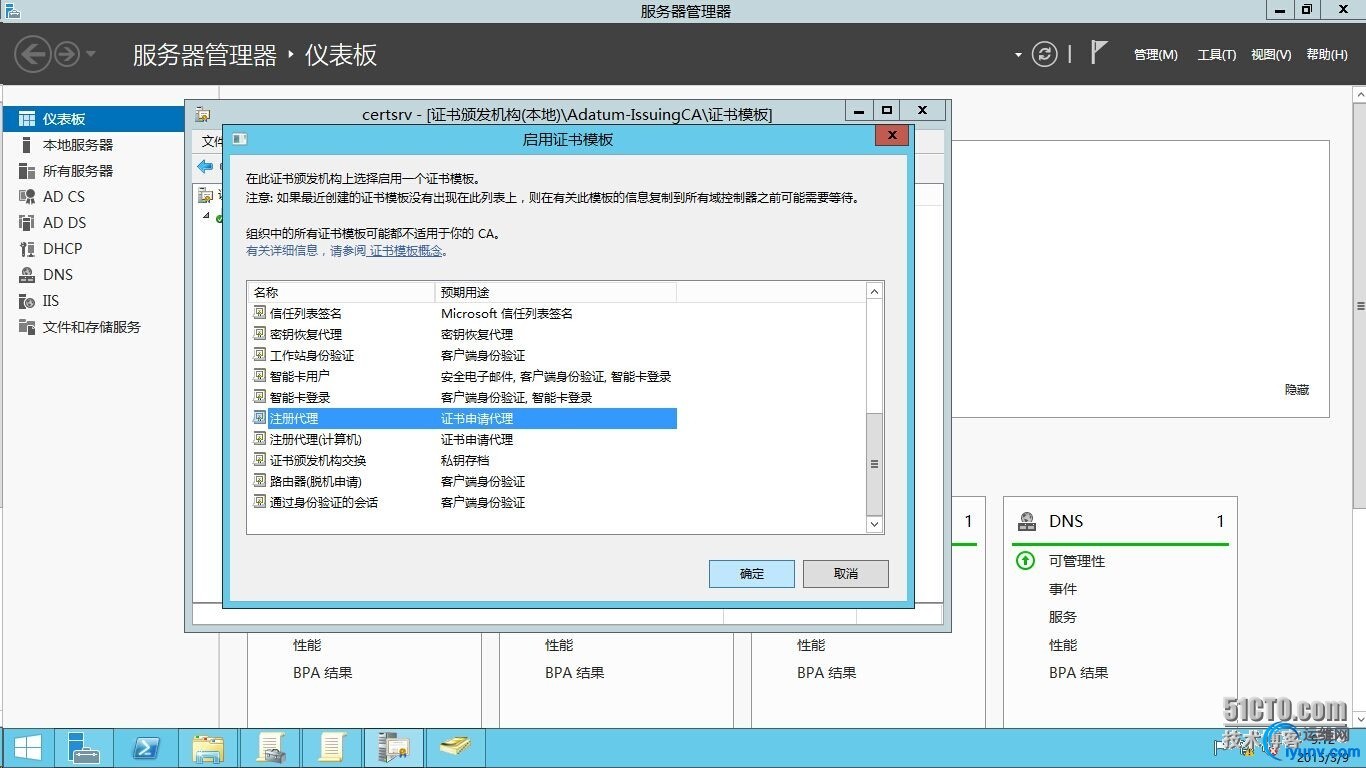
Task: Select the 智能卡登录 template row
Action: point(463,398)
